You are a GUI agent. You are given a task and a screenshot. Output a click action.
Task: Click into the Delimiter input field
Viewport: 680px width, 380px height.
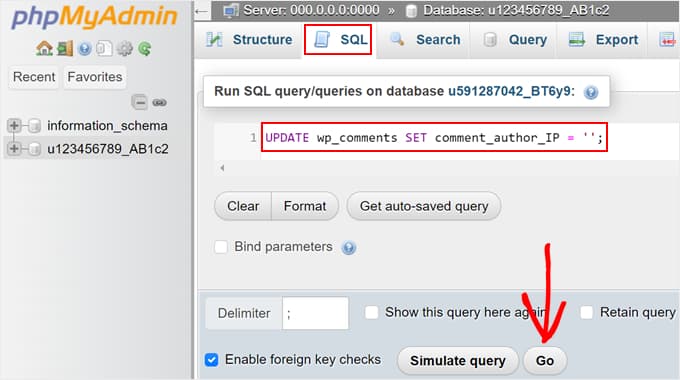[315, 313]
